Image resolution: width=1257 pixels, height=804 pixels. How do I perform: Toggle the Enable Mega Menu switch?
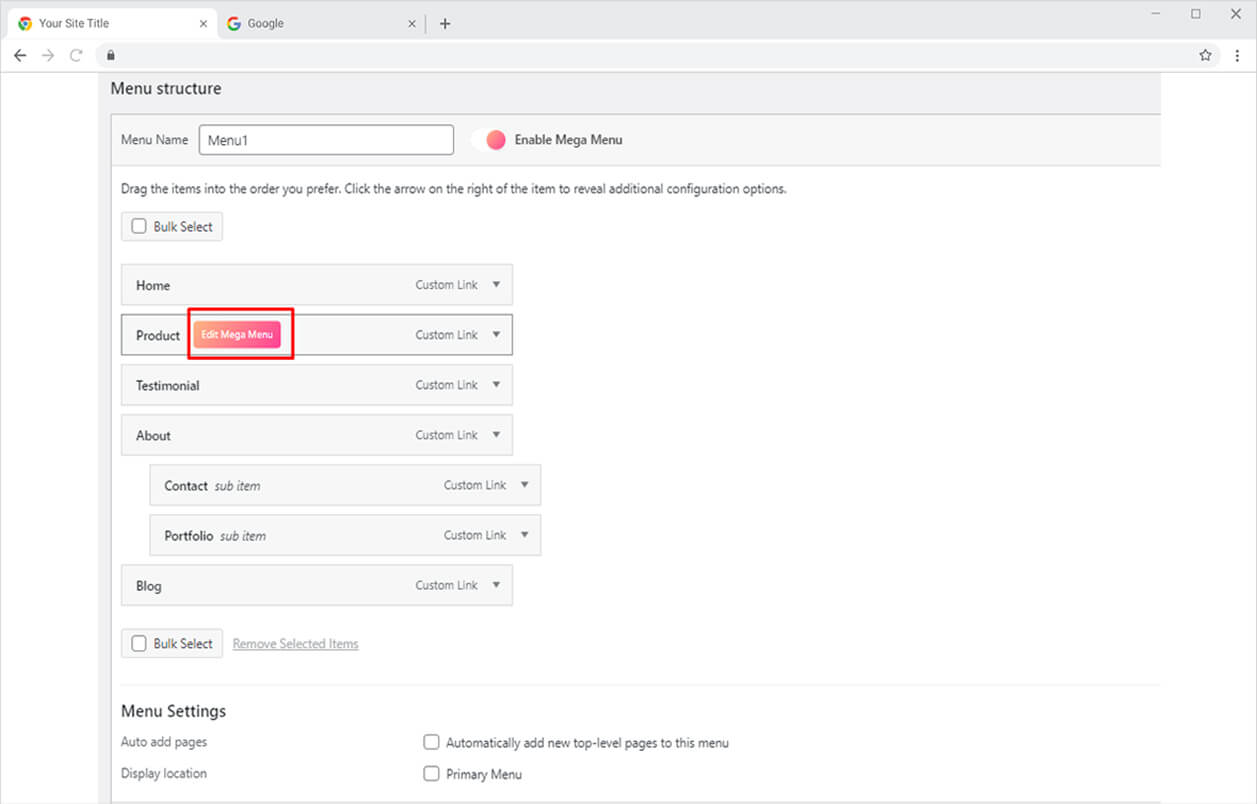pos(491,140)
